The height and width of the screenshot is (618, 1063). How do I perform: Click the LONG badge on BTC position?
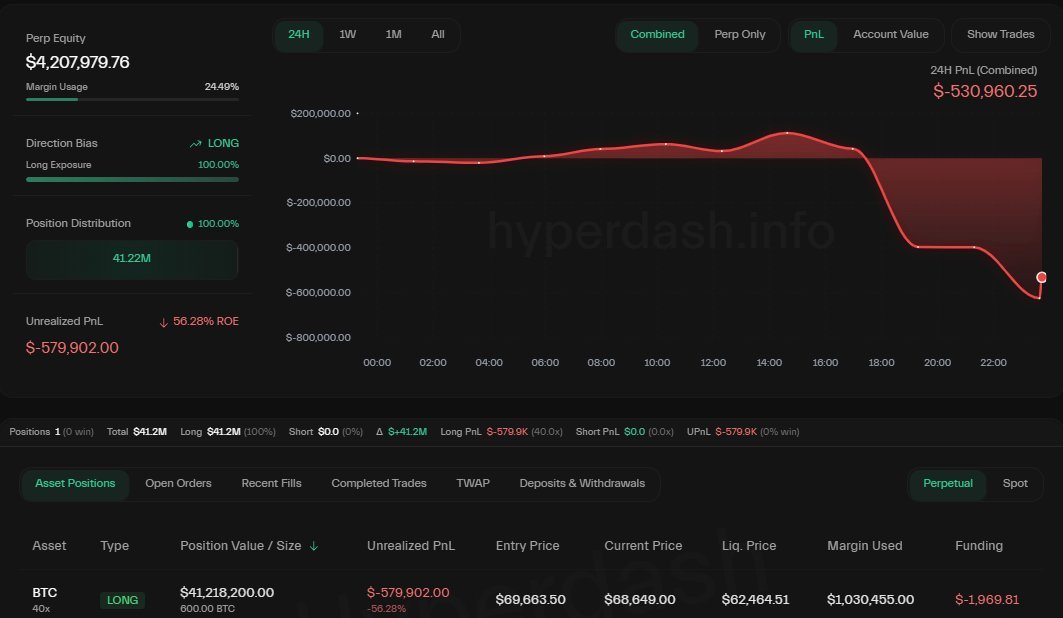[x=121, y=600]
